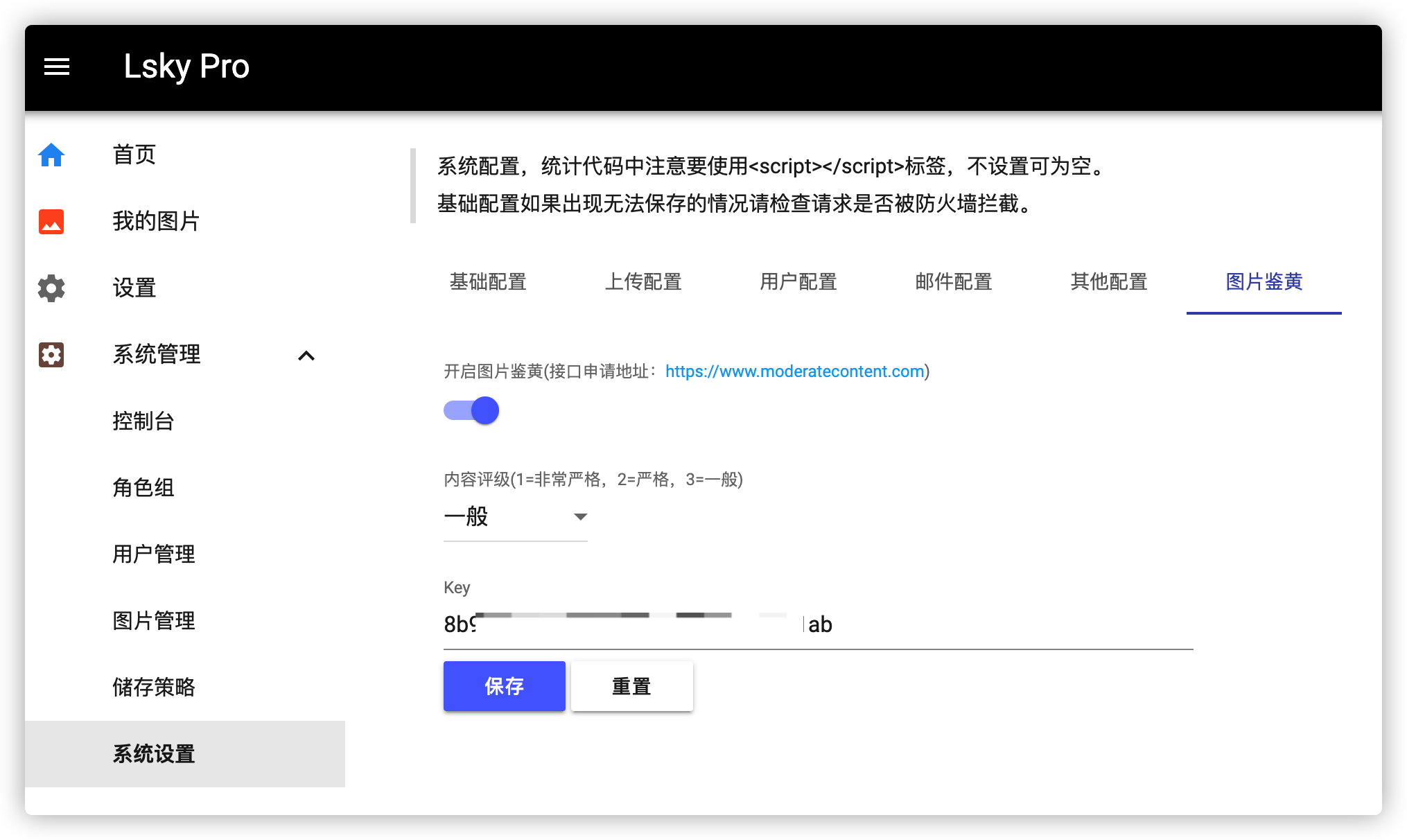
Task: Switch to the 基础配置 tab
Action: (x=487, y=282)
